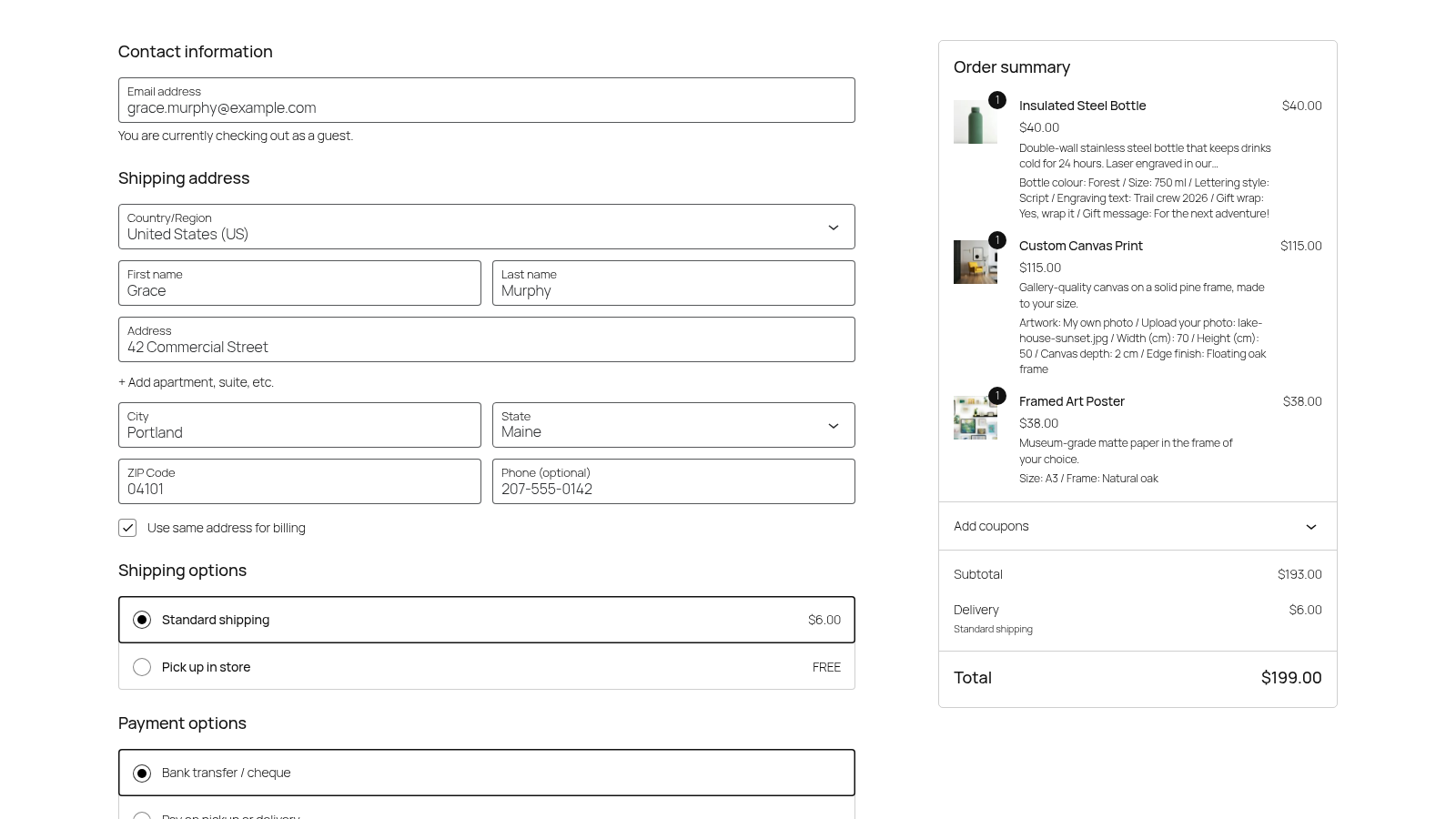This screenshot has height=819, width=1456.
Task: Uncheck Use same address for billing
Action: click(127, 528)
